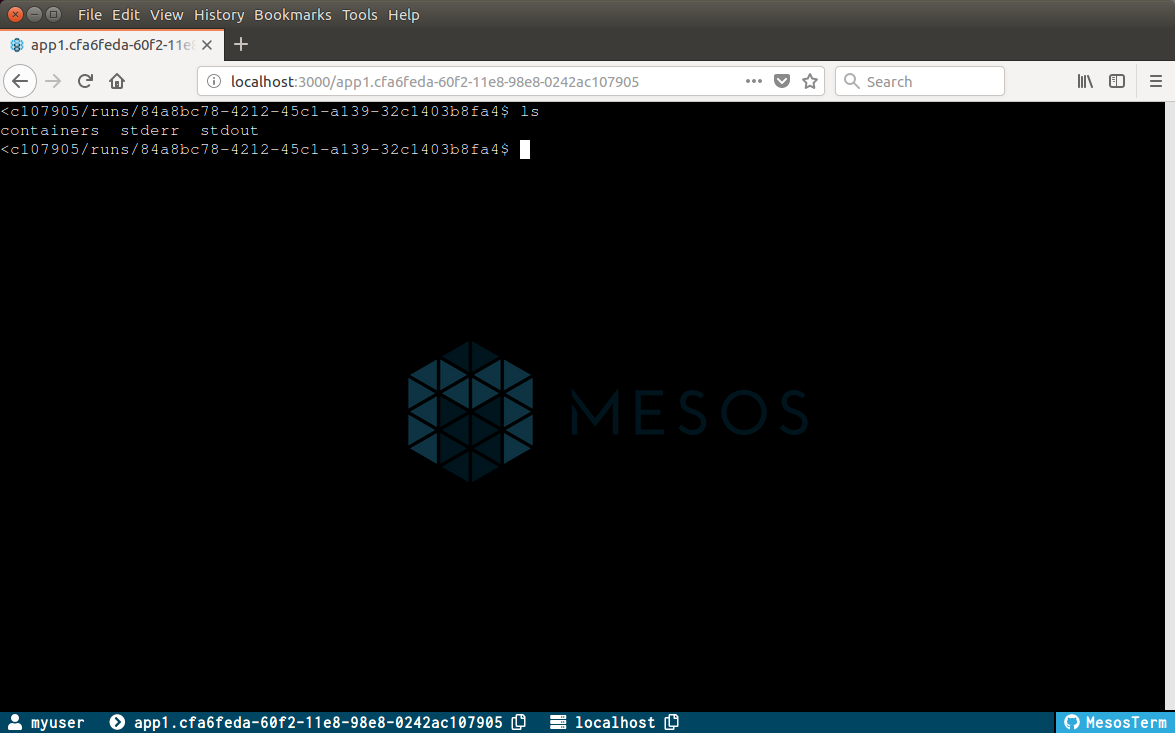Click the vertical scrollbar of the terminal

click(1171, 406)
